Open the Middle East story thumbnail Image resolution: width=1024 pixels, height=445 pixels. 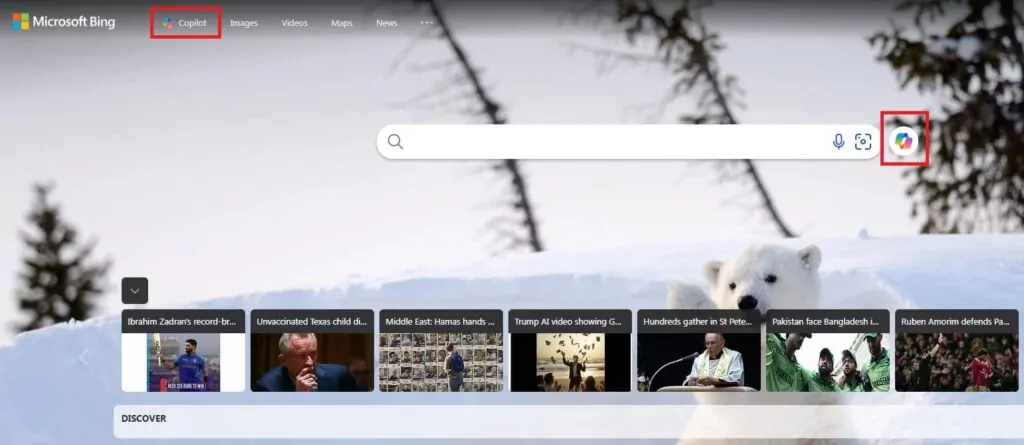441,363
